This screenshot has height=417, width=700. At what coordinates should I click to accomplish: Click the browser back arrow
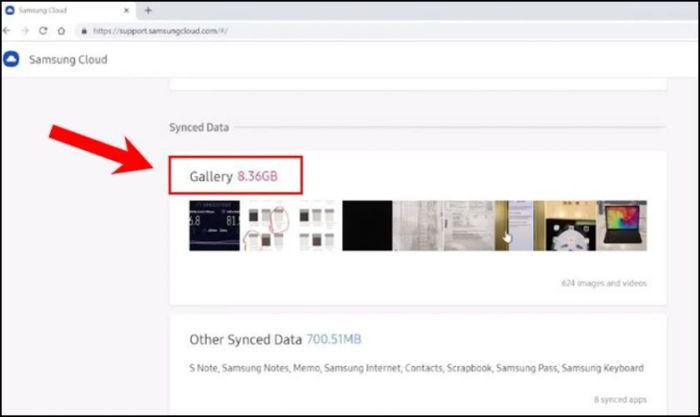tap(7, 30)
